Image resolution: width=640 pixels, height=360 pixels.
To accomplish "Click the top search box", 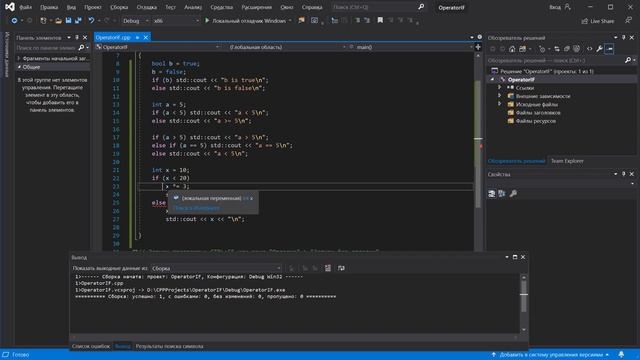I will [378, 7].
